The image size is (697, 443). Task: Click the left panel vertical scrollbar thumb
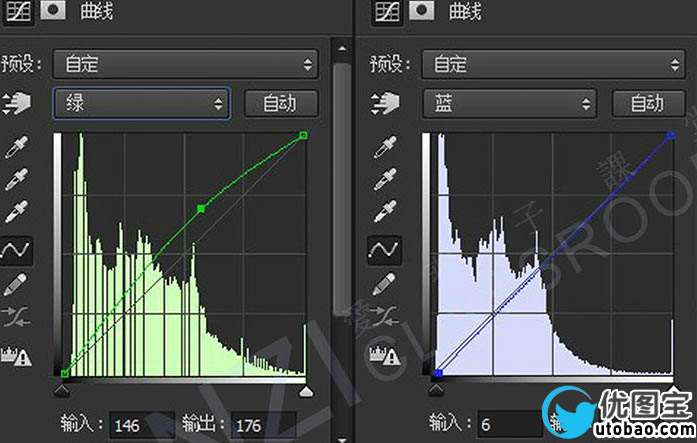(x=342, y=189)
